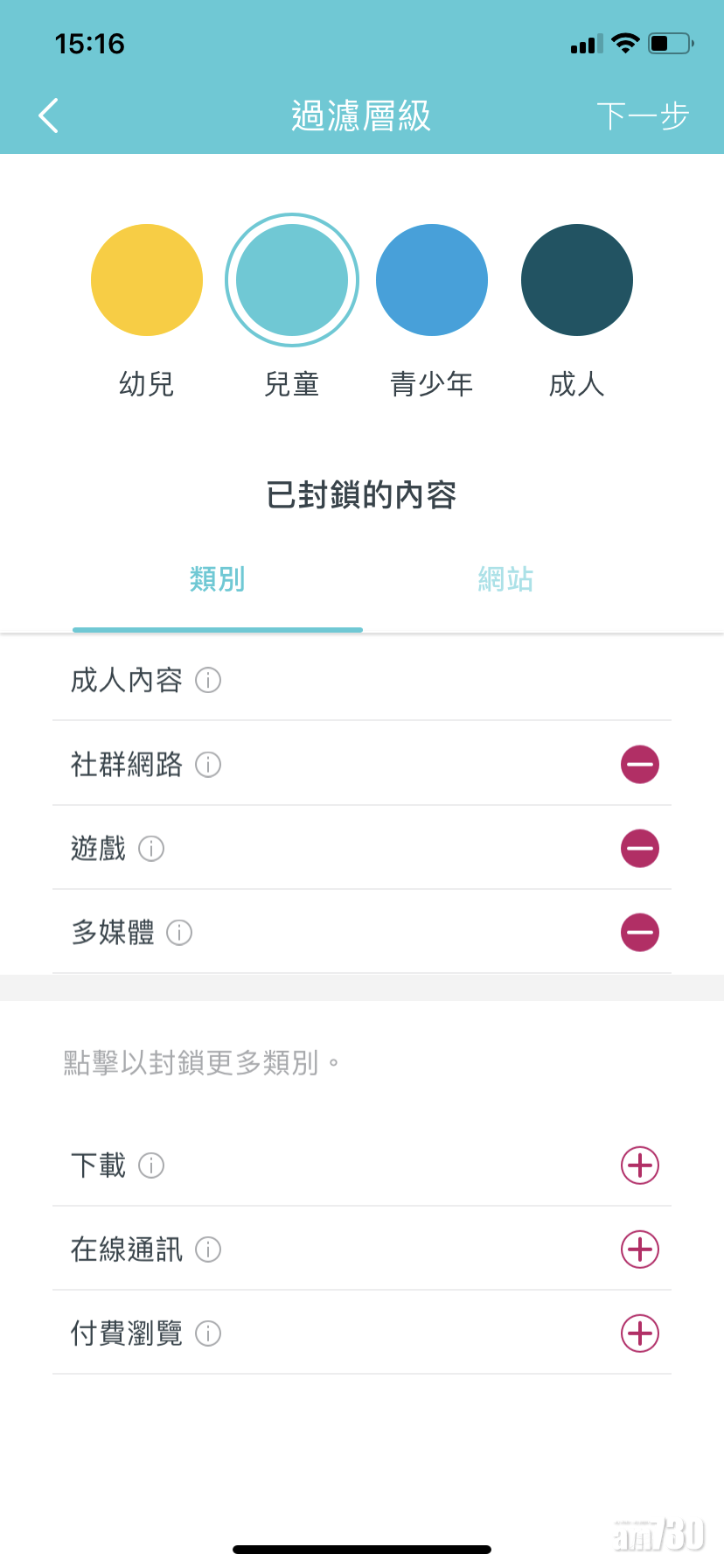This screenshot has height=1568, width=724.
Task: Tap info icon next to 付費瀏覽
Action: 208,1333
